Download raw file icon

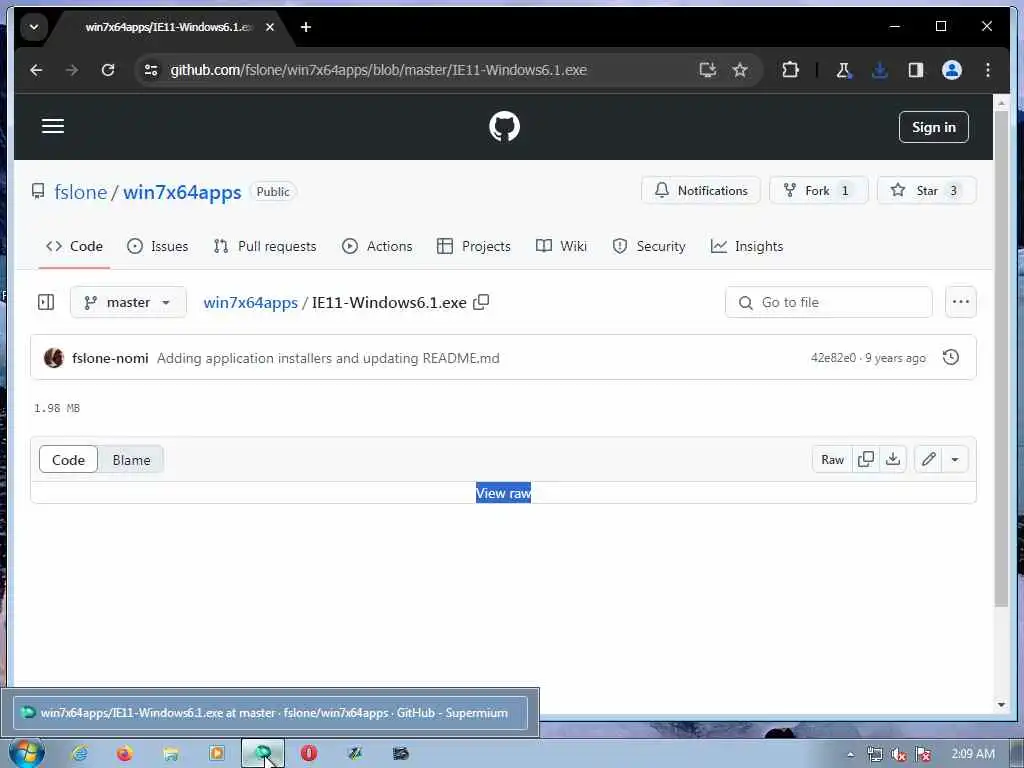893,460
